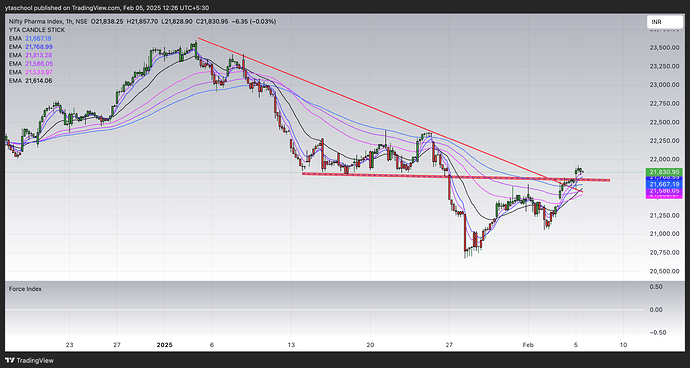The image size is (690, 368).
Task: Click the 21,000.00 price axis label
Action: [664, 234]
